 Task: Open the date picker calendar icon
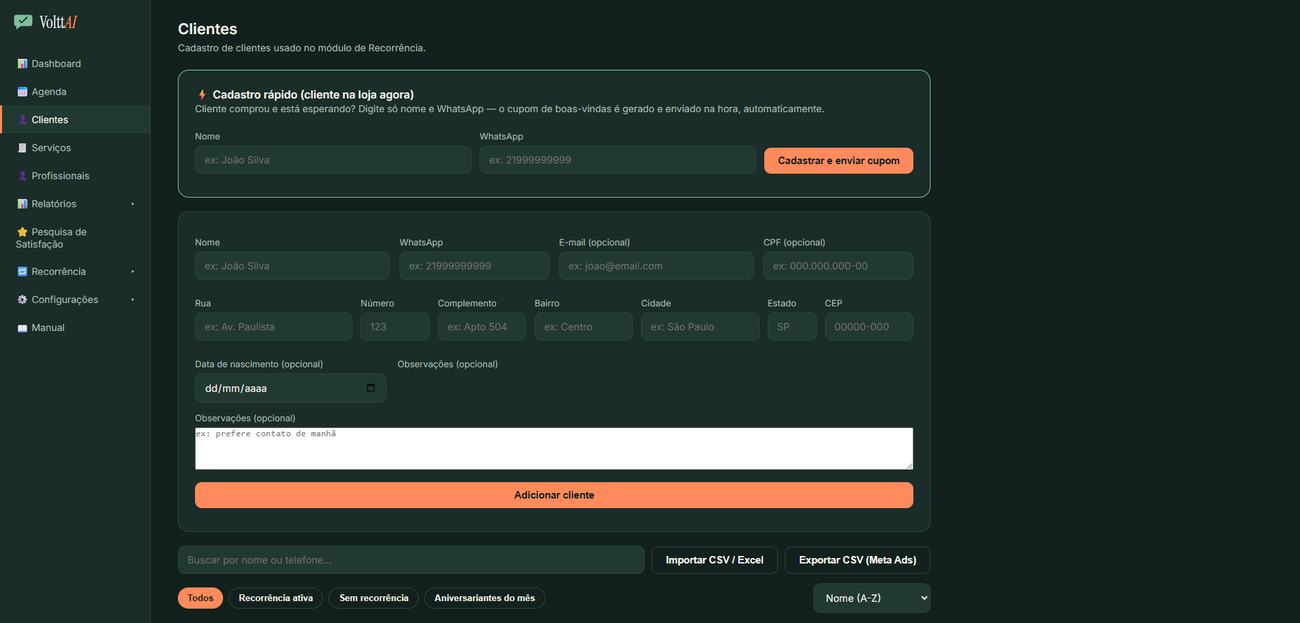tap(371, 388)
